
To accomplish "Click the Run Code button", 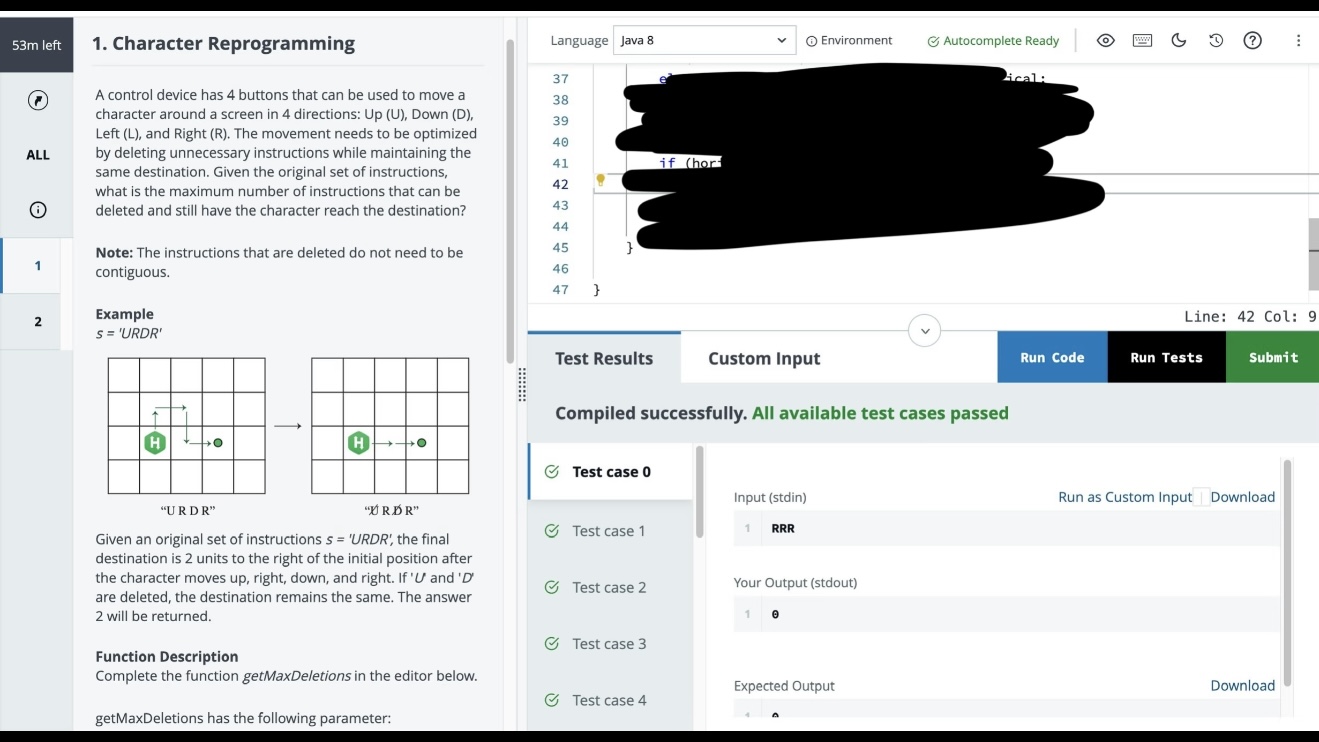I will pyautogui.click(x=1052, y=358).
